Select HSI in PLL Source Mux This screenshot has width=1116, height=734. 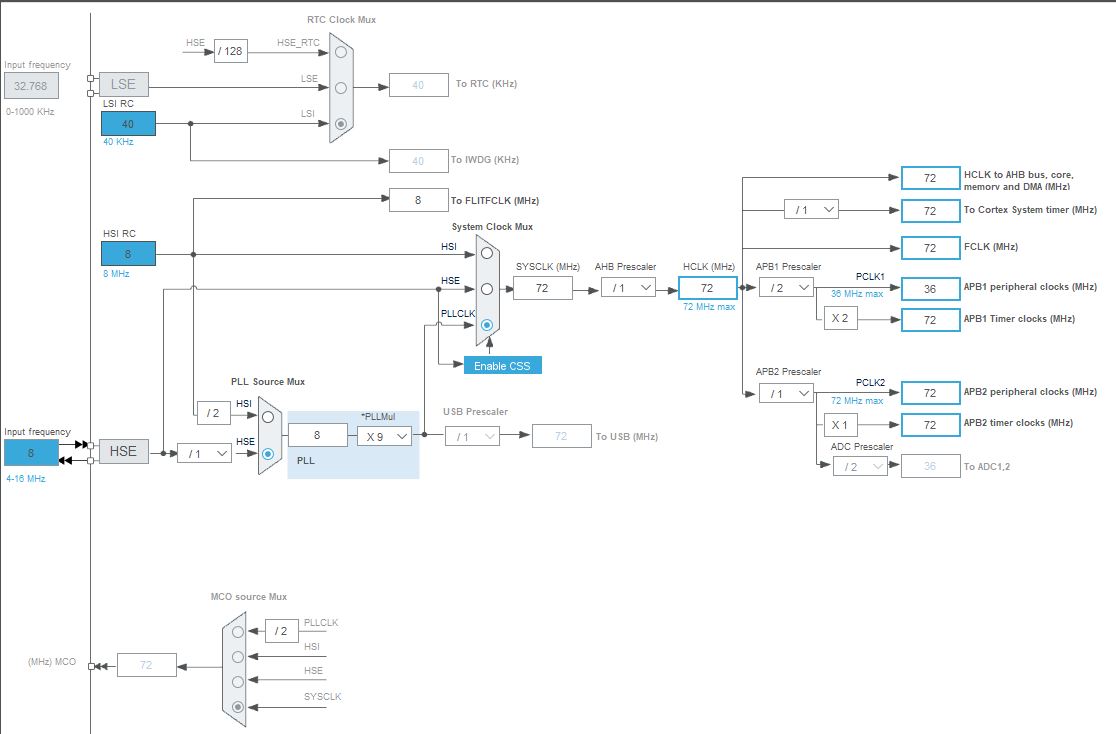click(x=268, y=417)
